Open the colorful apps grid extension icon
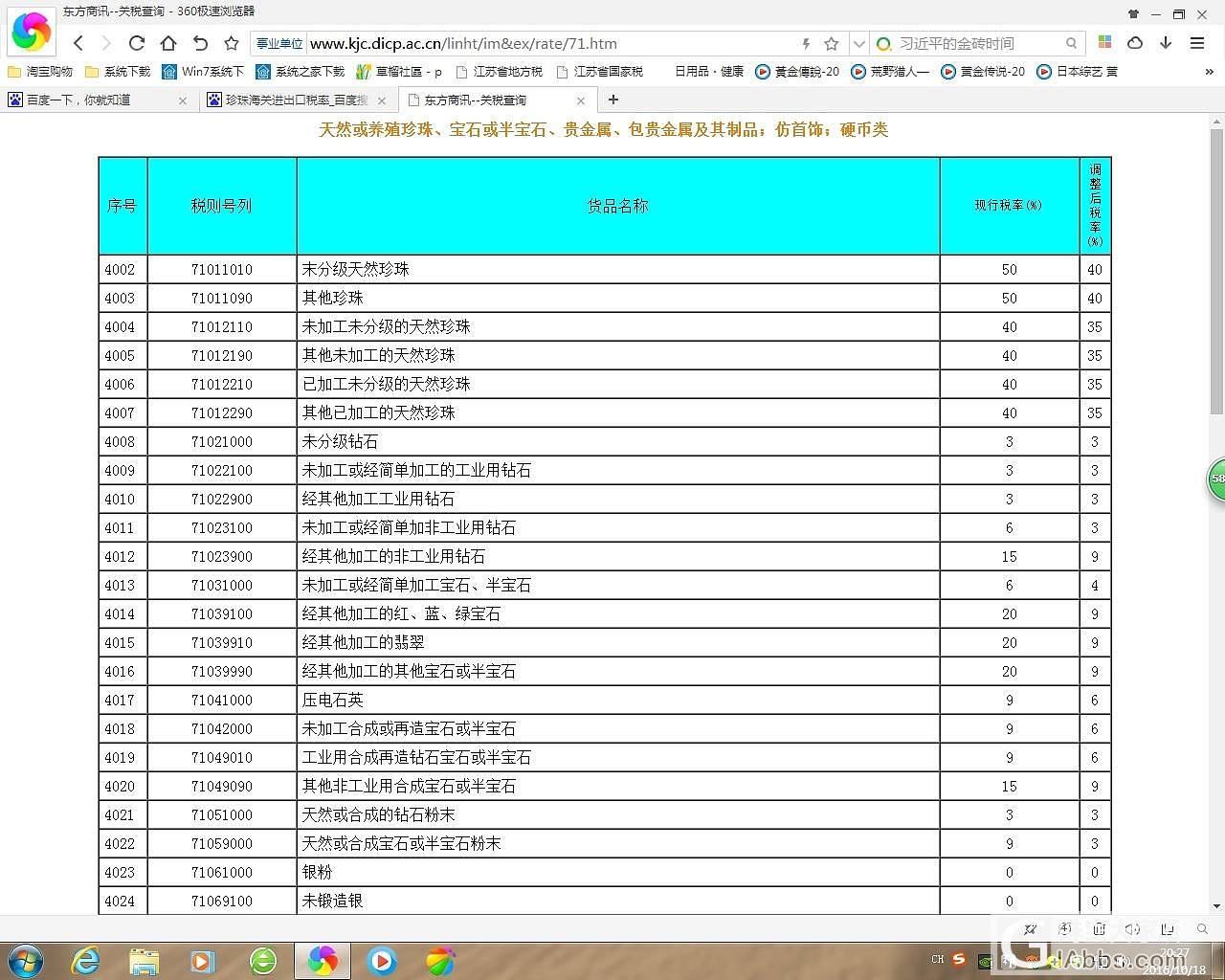The height and width of the screenshot is (980, 1225). 1104,43
